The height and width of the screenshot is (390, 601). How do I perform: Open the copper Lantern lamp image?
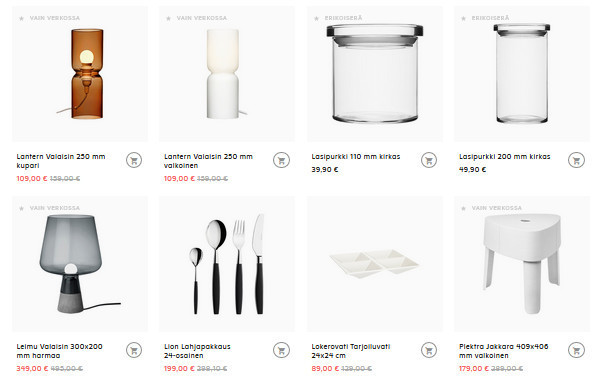80,74
